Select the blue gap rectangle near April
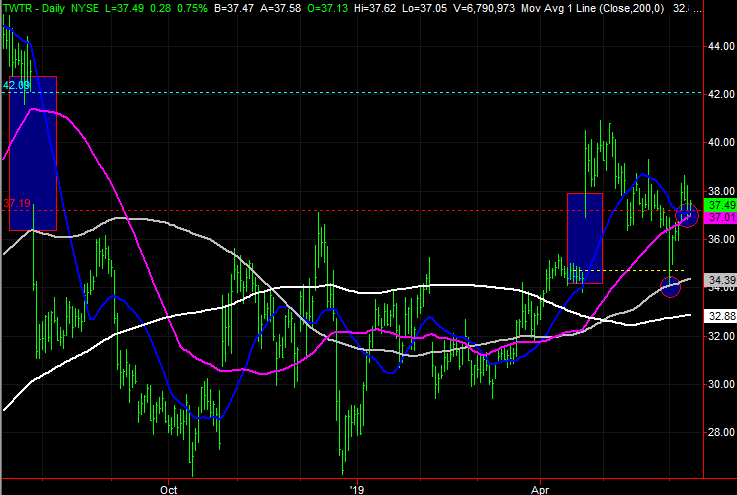Image resolution: width=737 pixels, height=495 pixels. click(x=584, y=238)
